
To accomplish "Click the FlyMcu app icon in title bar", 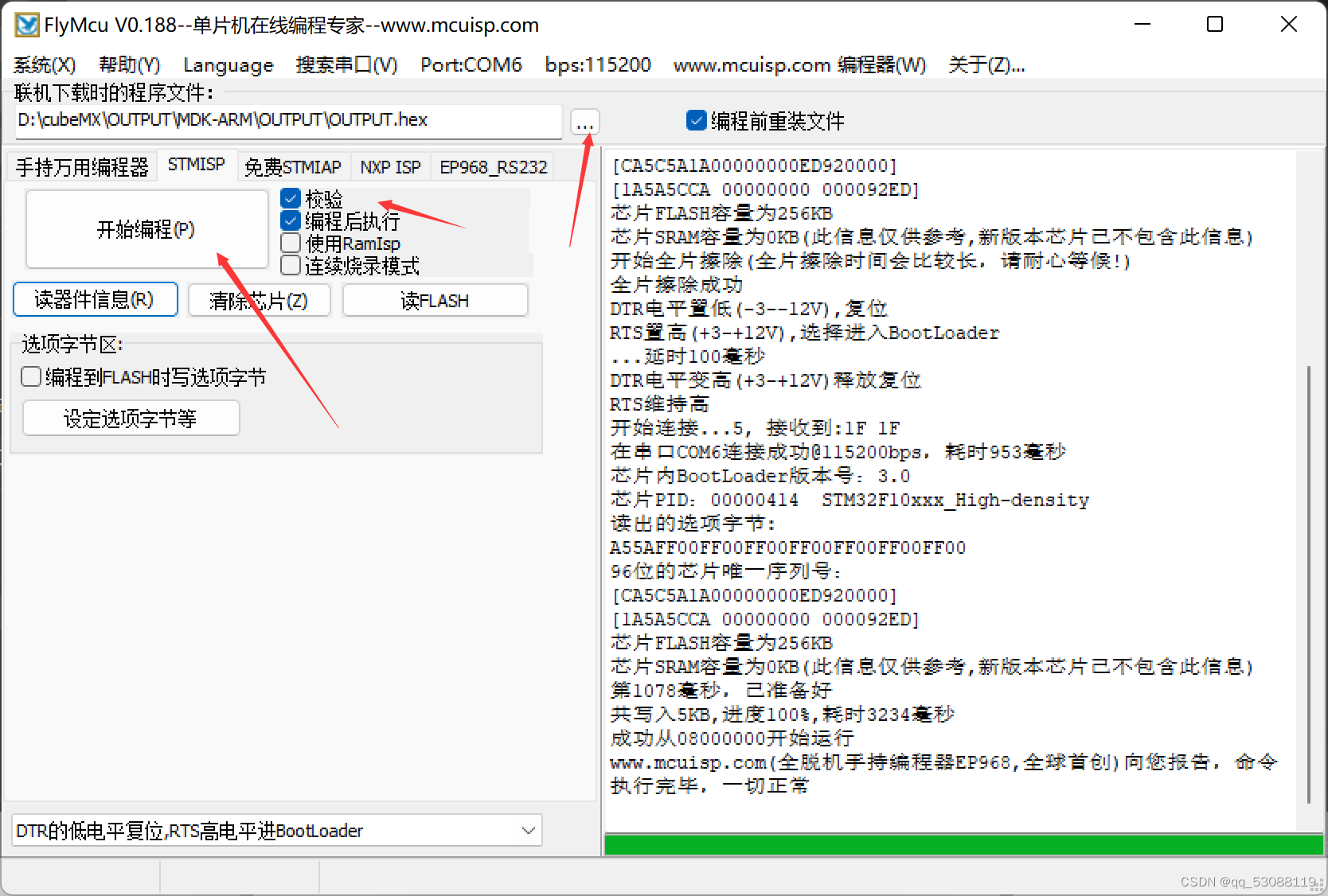I will point(27,25).
